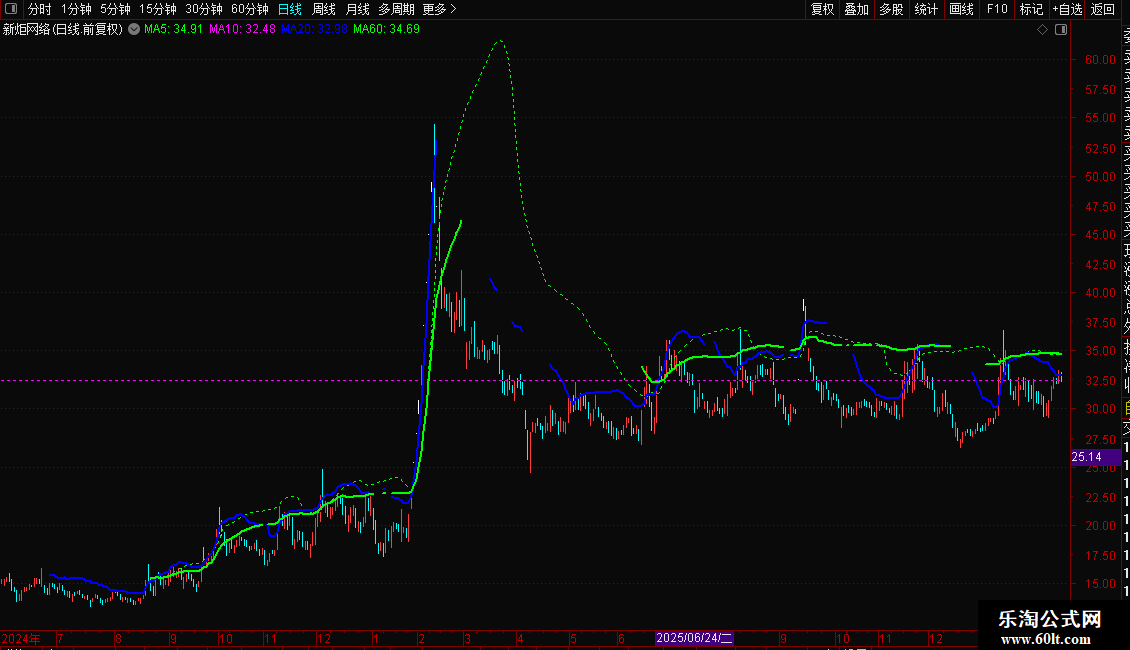Open the indicator dropdown beside 新炬网络 title

(134, 29)
